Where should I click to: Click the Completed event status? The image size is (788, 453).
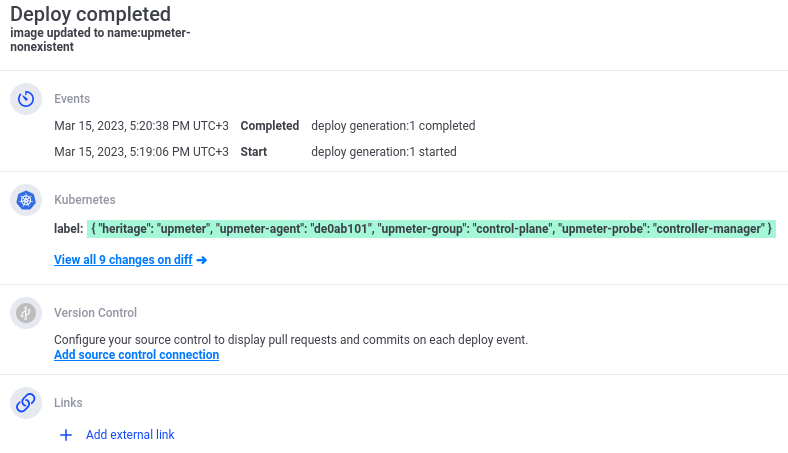pyautogui.click(x=270, y=126)
